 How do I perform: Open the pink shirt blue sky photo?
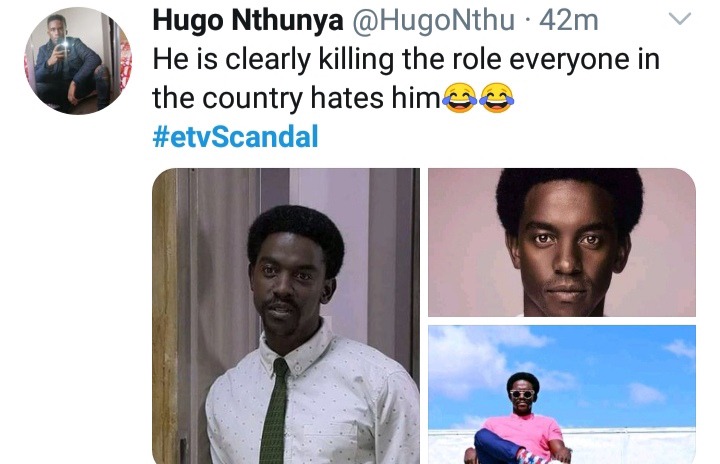point(562,395)
